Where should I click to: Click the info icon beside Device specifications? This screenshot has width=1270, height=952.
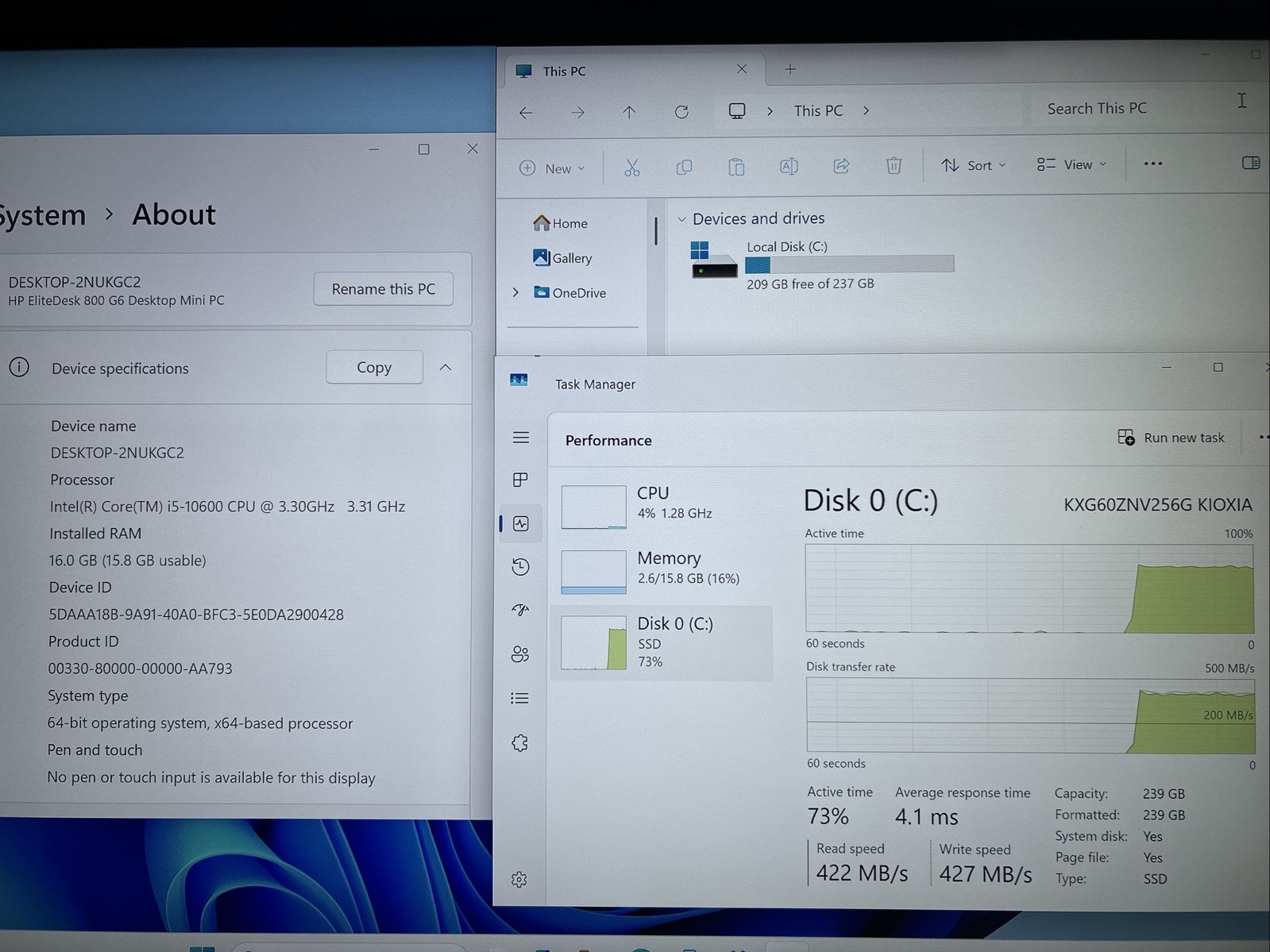[x=19, y=367]
